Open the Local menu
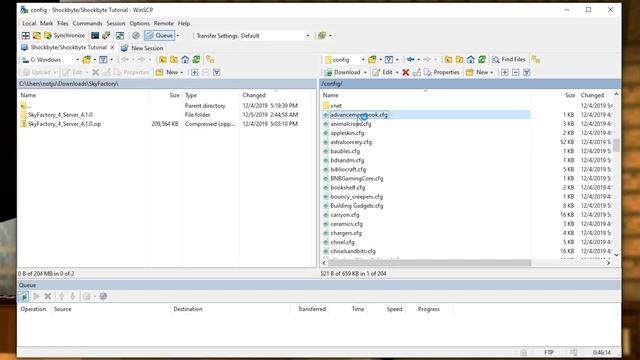This screenshot has height=360, width=640. [x=29, y=23]
